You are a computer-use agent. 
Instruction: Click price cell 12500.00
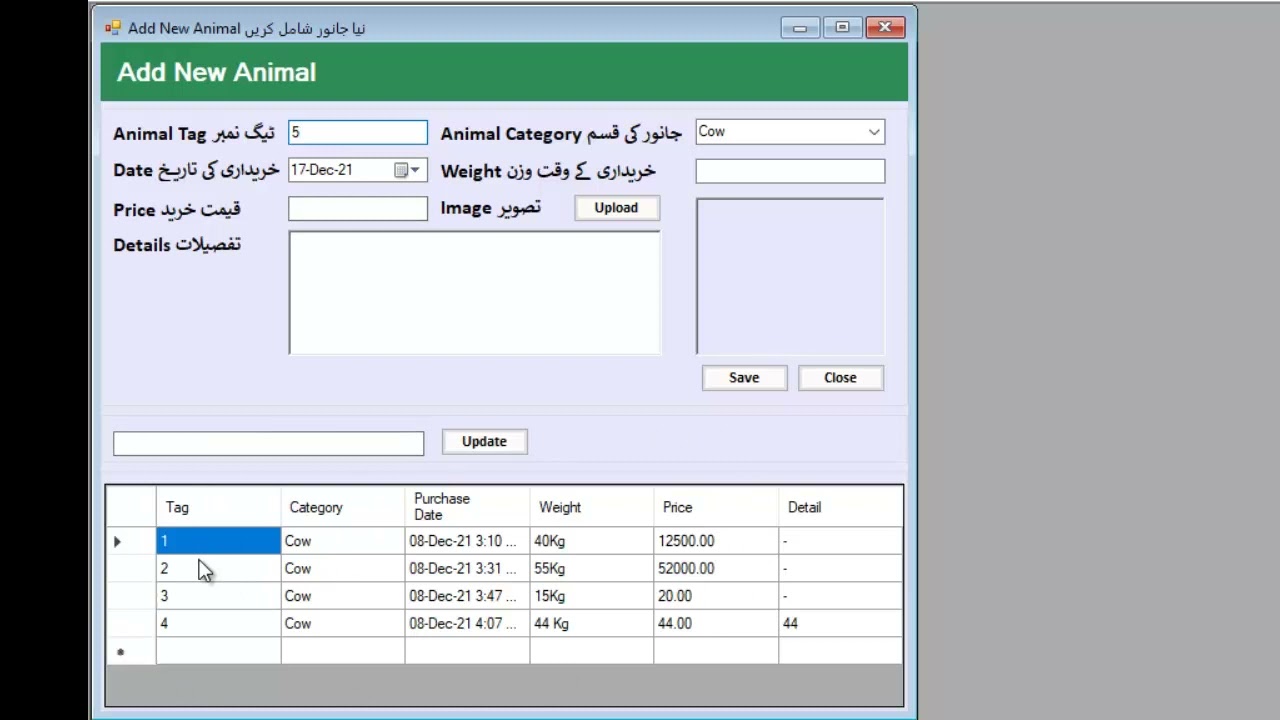click(716, 541)
